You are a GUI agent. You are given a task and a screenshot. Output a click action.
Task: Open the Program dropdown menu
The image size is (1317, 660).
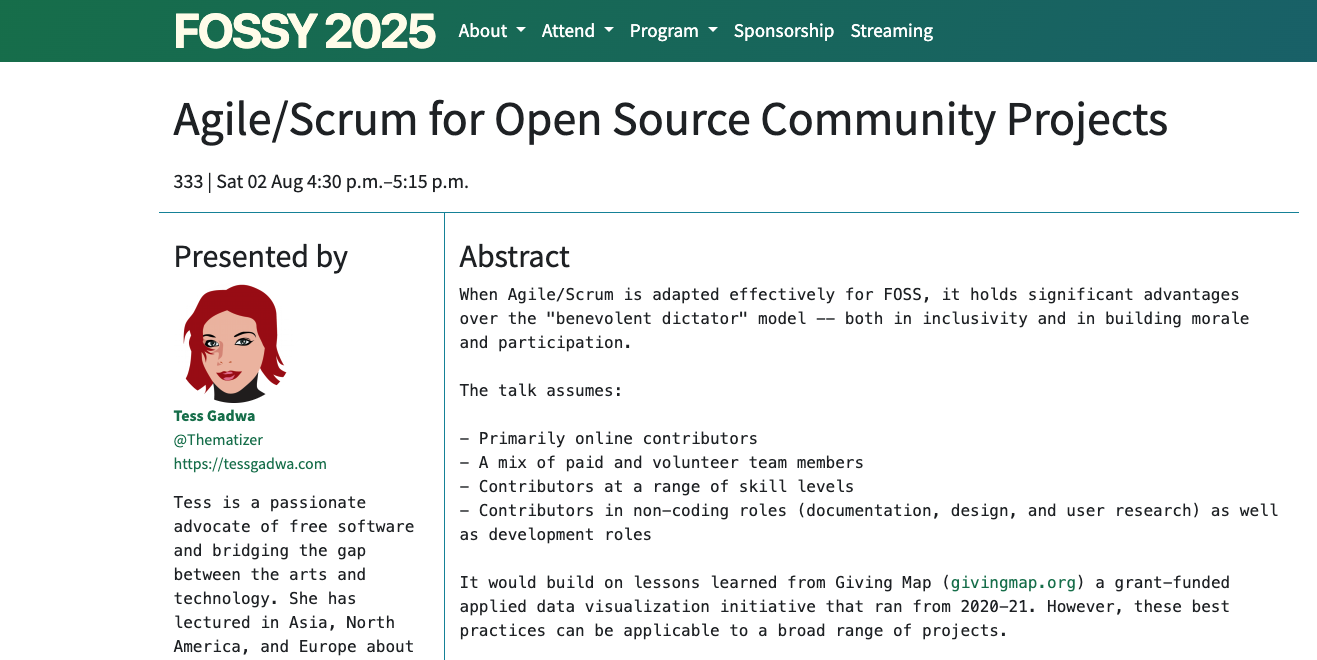(x=673, y=31)
